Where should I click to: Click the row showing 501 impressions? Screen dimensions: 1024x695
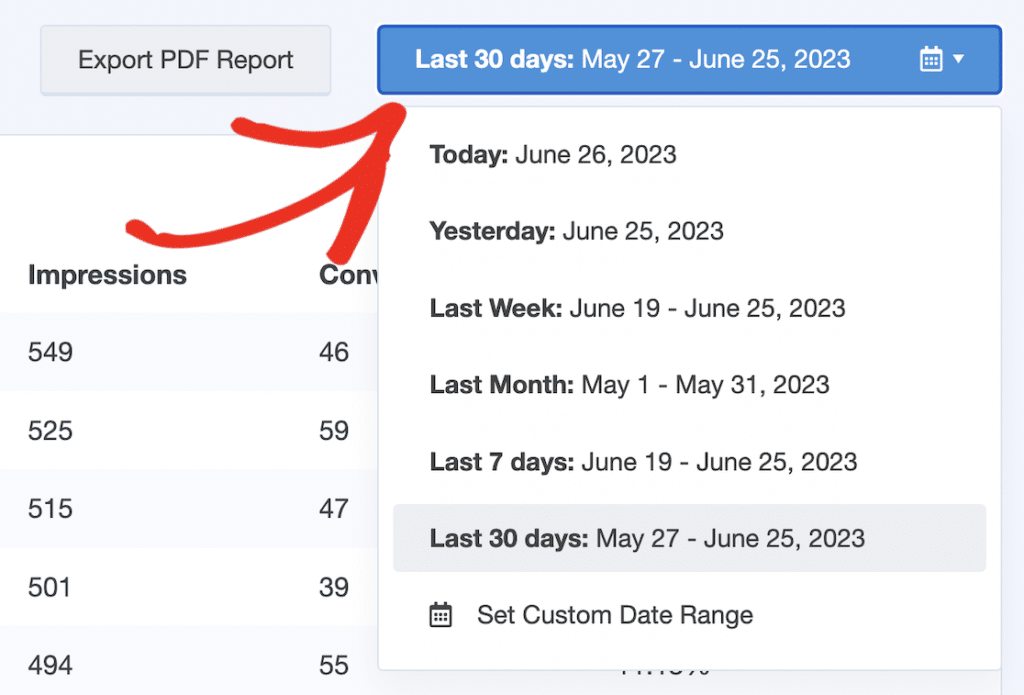[50, 587]
